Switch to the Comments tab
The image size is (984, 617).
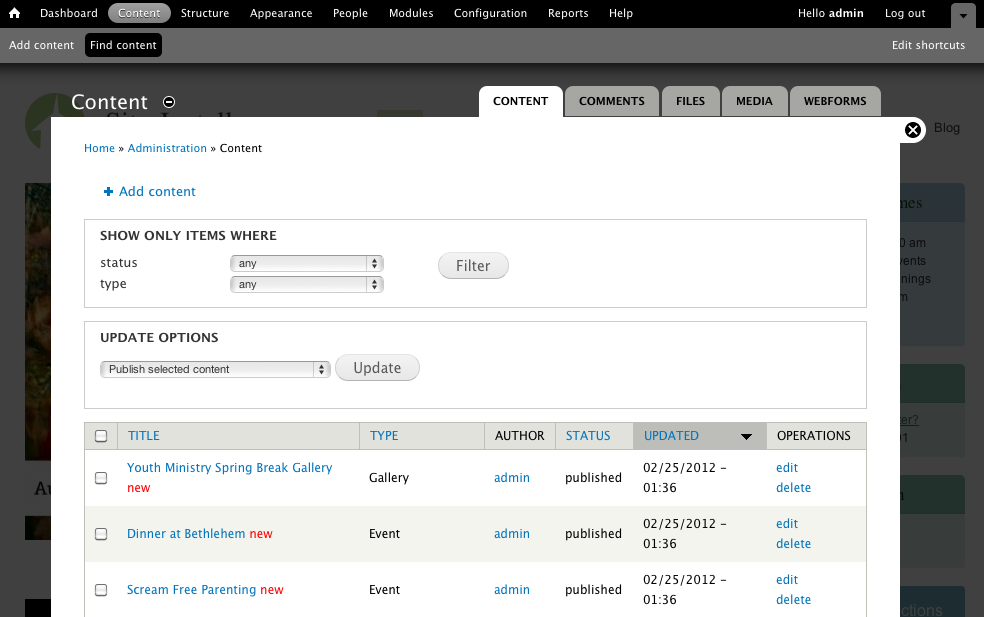coord(611,101)
